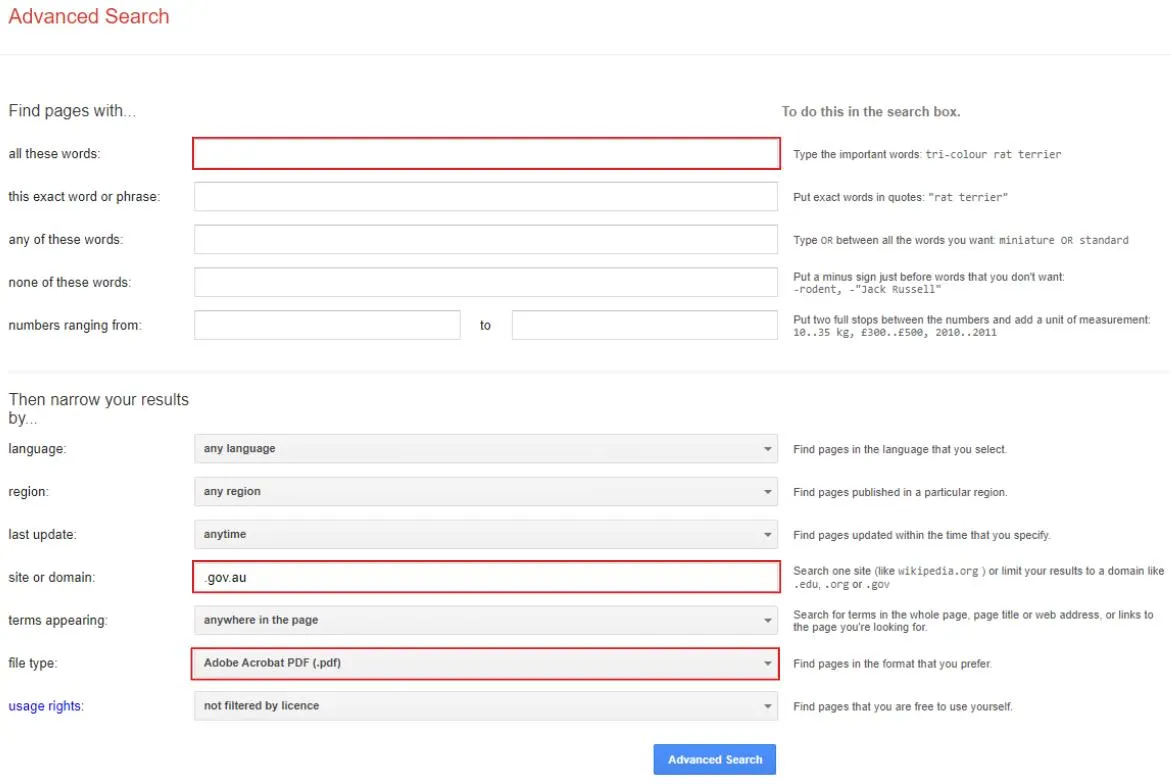Click the 'Then narrow your results by...' heading
This screenshot has height=784, width=1172.
coord(99,409)
